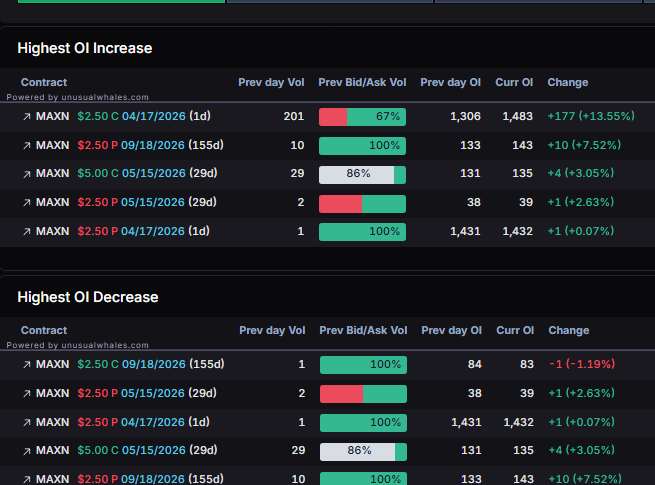
Task: Sort by Contract in Highest OI Decrease table
Action: pos(44,330)
